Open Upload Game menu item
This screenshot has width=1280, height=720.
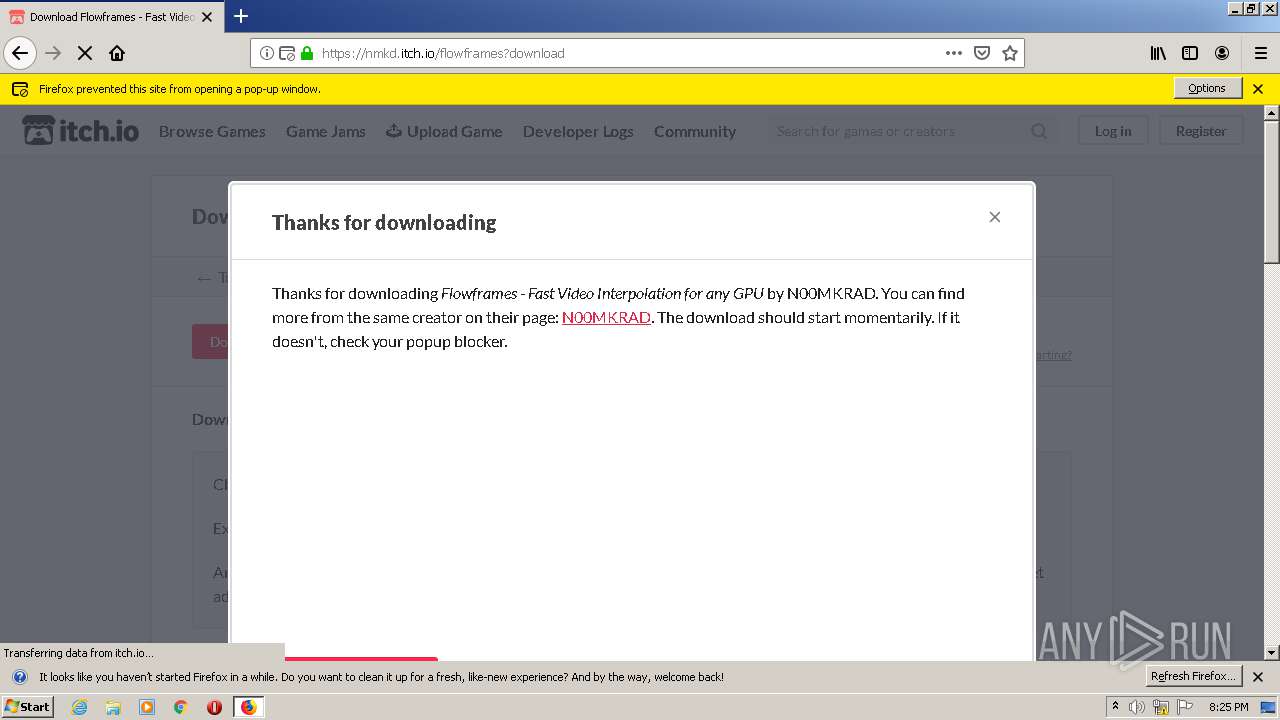[444, 131]
